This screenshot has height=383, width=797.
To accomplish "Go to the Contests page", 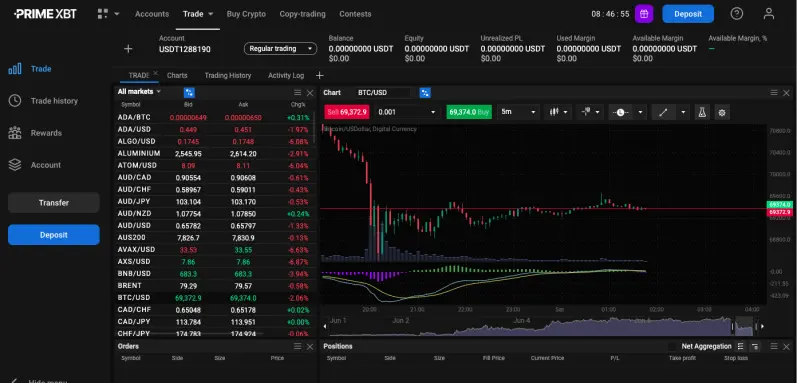I will point(355,14).
